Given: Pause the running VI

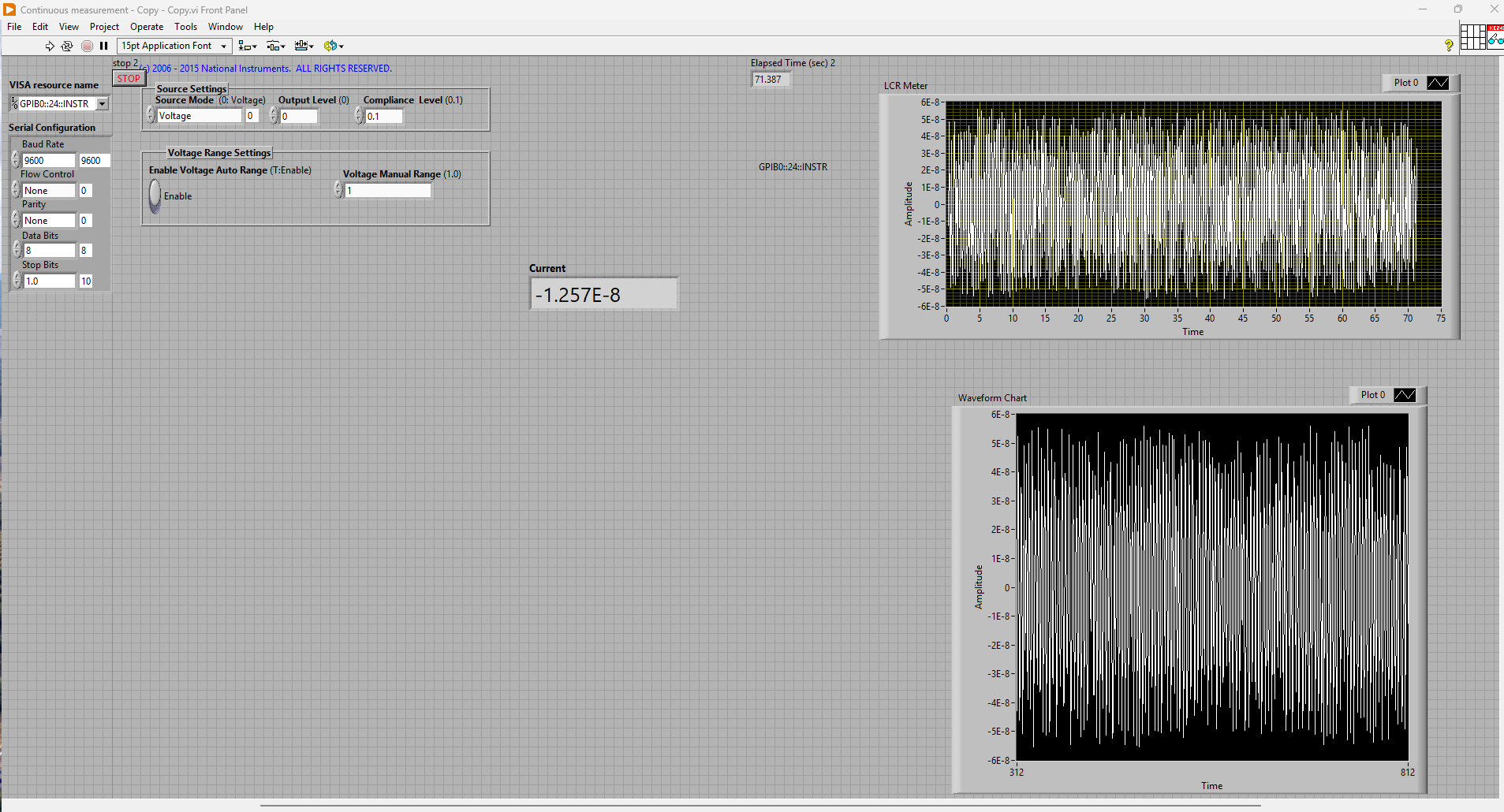Looking at the screenshot, I should tap(103, 46).
